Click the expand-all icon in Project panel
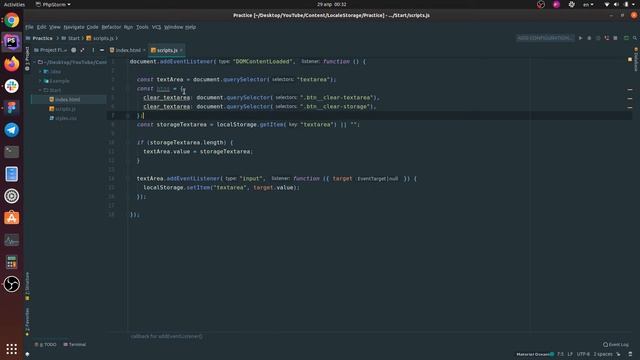This screenshot has width=640, height=360. click(82, 50)
